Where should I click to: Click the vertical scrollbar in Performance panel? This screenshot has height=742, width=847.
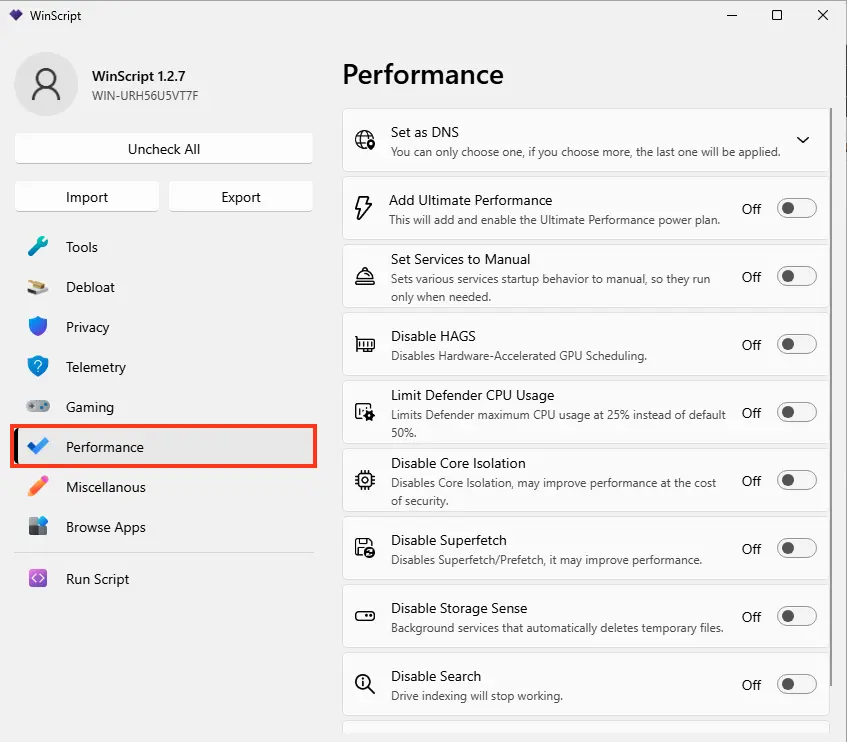coord(831,397)
